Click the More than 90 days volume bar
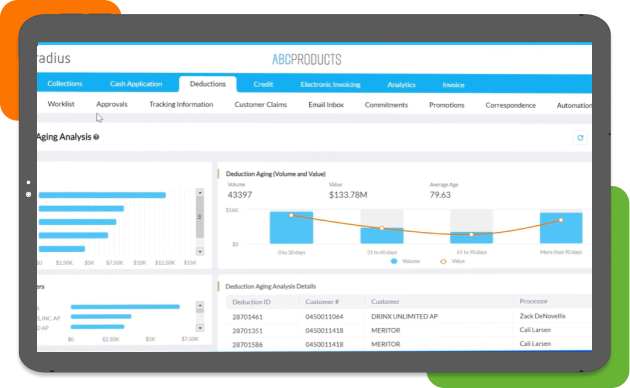The width and height of the screenshot is (630, 388). (x=561, y=228)
